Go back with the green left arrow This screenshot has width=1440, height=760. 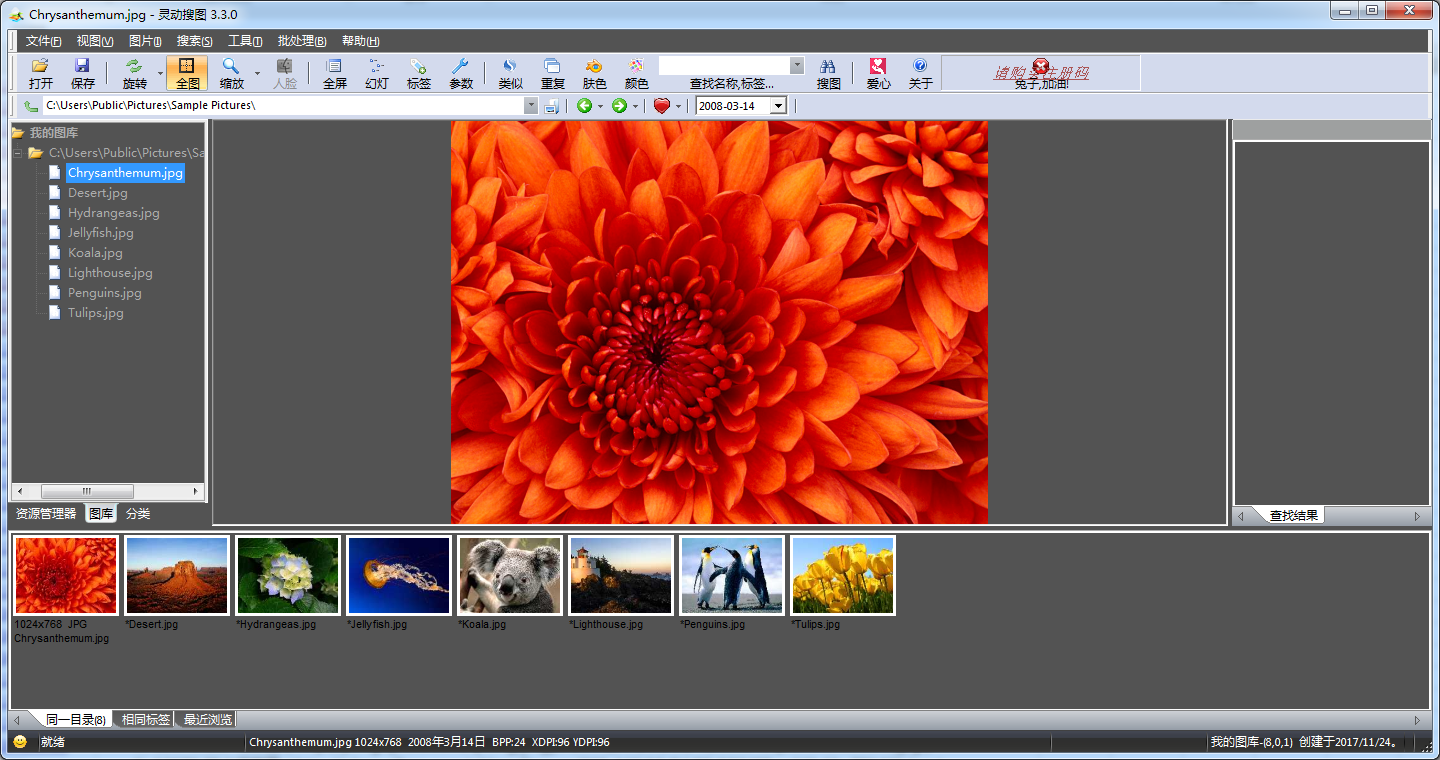pyautogui.click(x=585, y=106)
